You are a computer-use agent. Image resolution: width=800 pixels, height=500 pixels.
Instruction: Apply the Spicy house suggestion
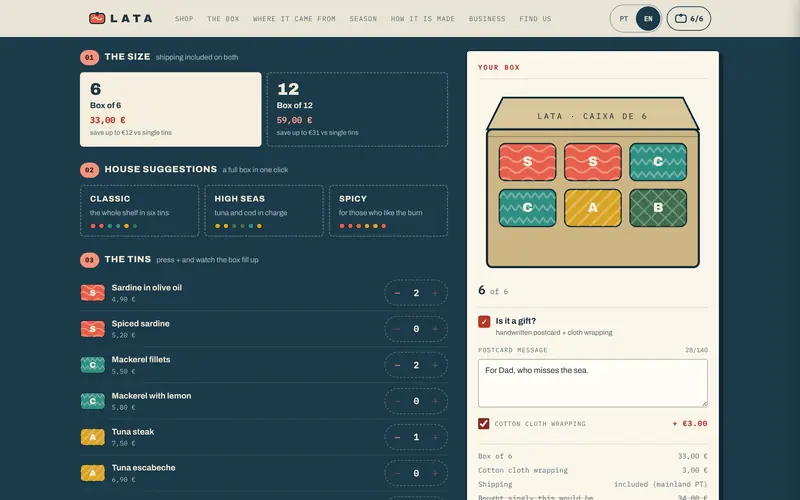click(388, 211)
